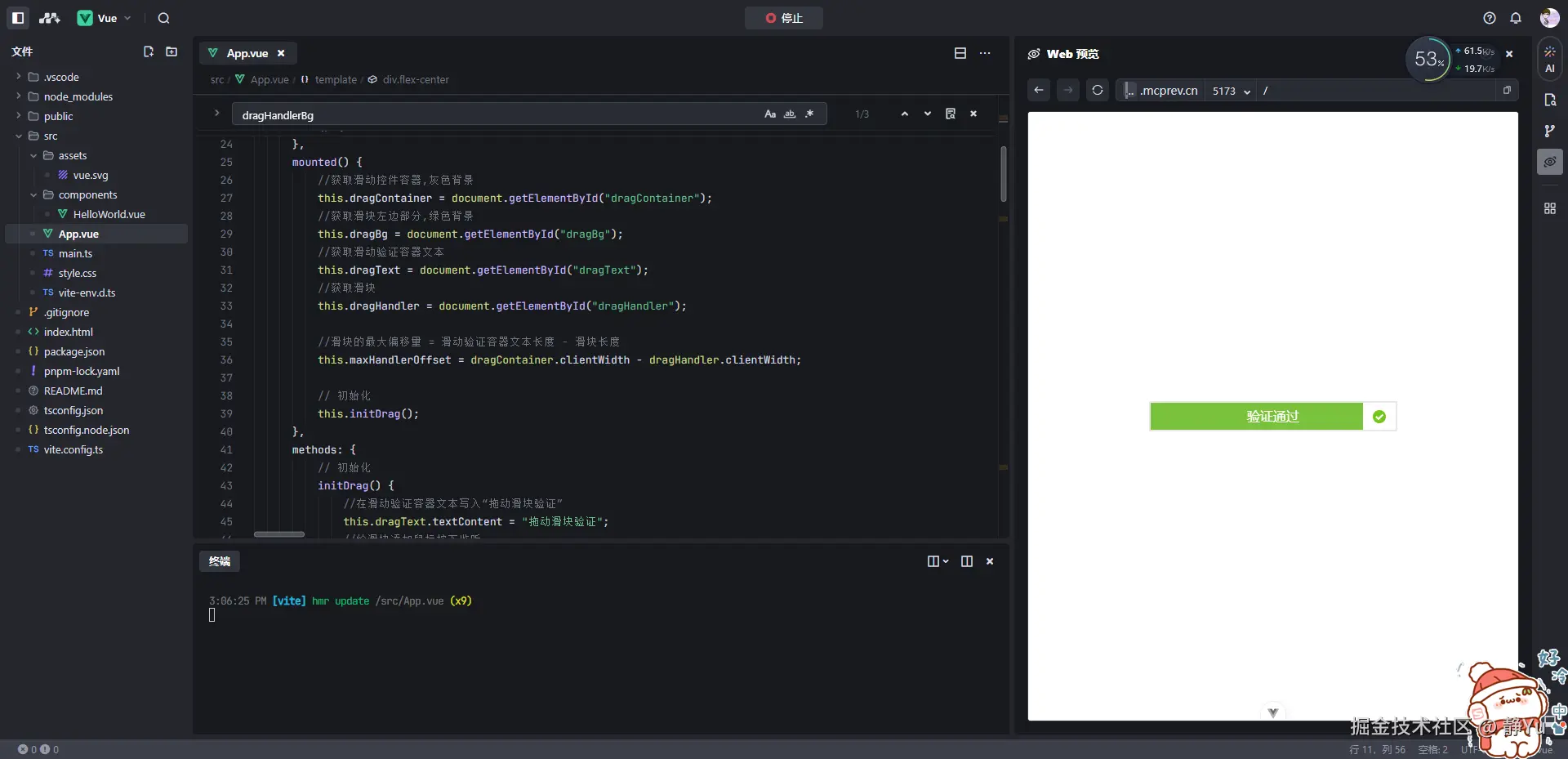
Task: Toggle regular expression search
Action: [x=809, y=114]
